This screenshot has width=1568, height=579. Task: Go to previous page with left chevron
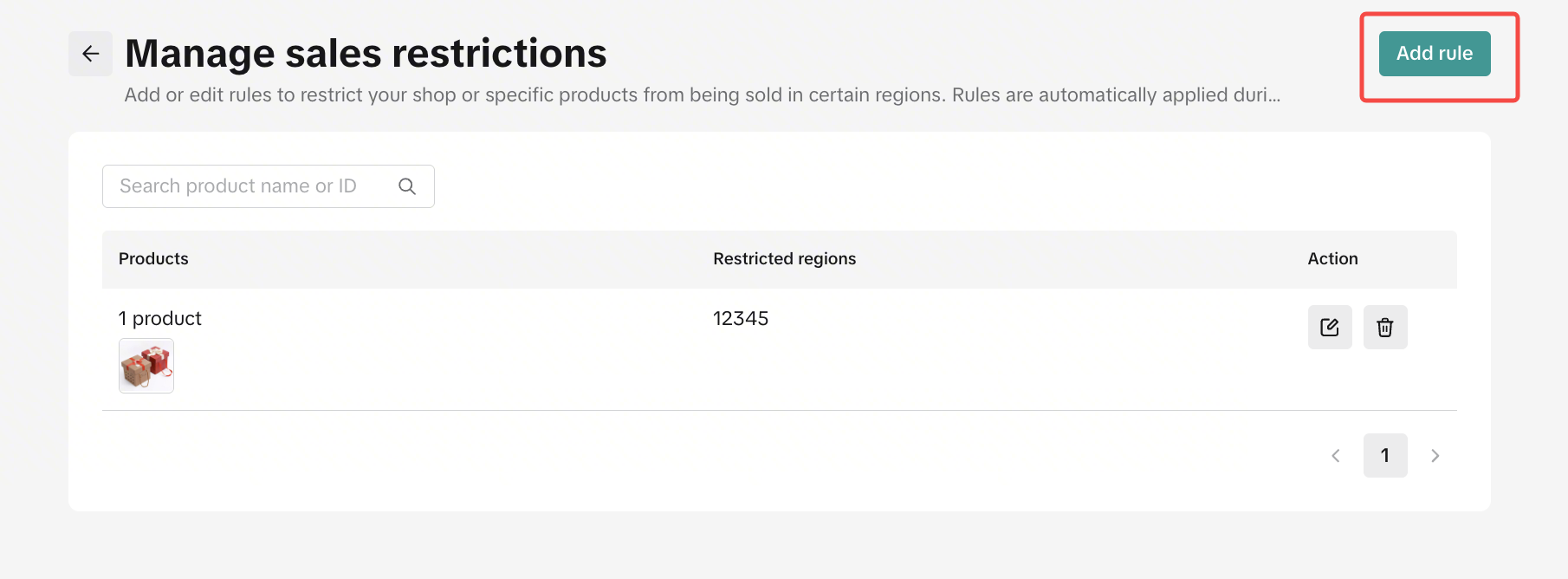1335,456
